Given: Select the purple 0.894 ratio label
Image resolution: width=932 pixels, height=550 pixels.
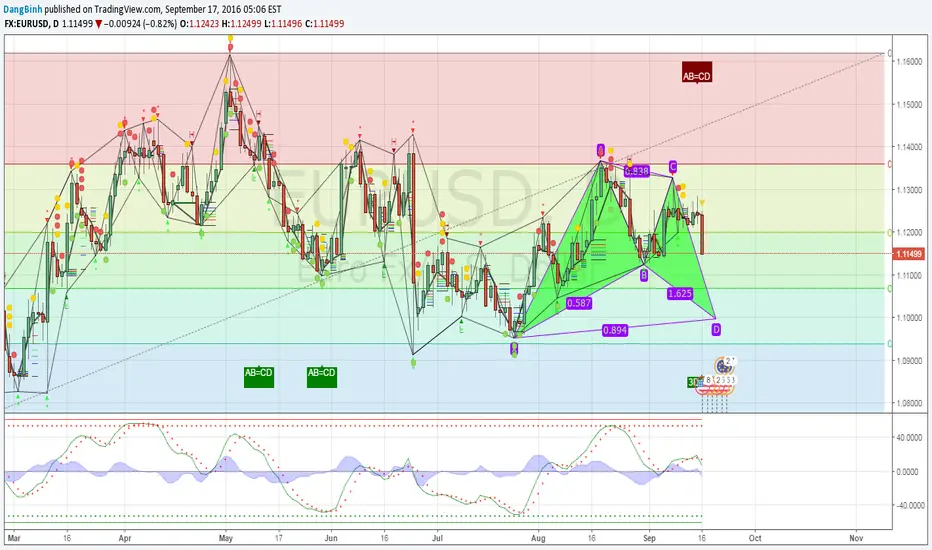Looking at the screenshot, I should point(615,330).
